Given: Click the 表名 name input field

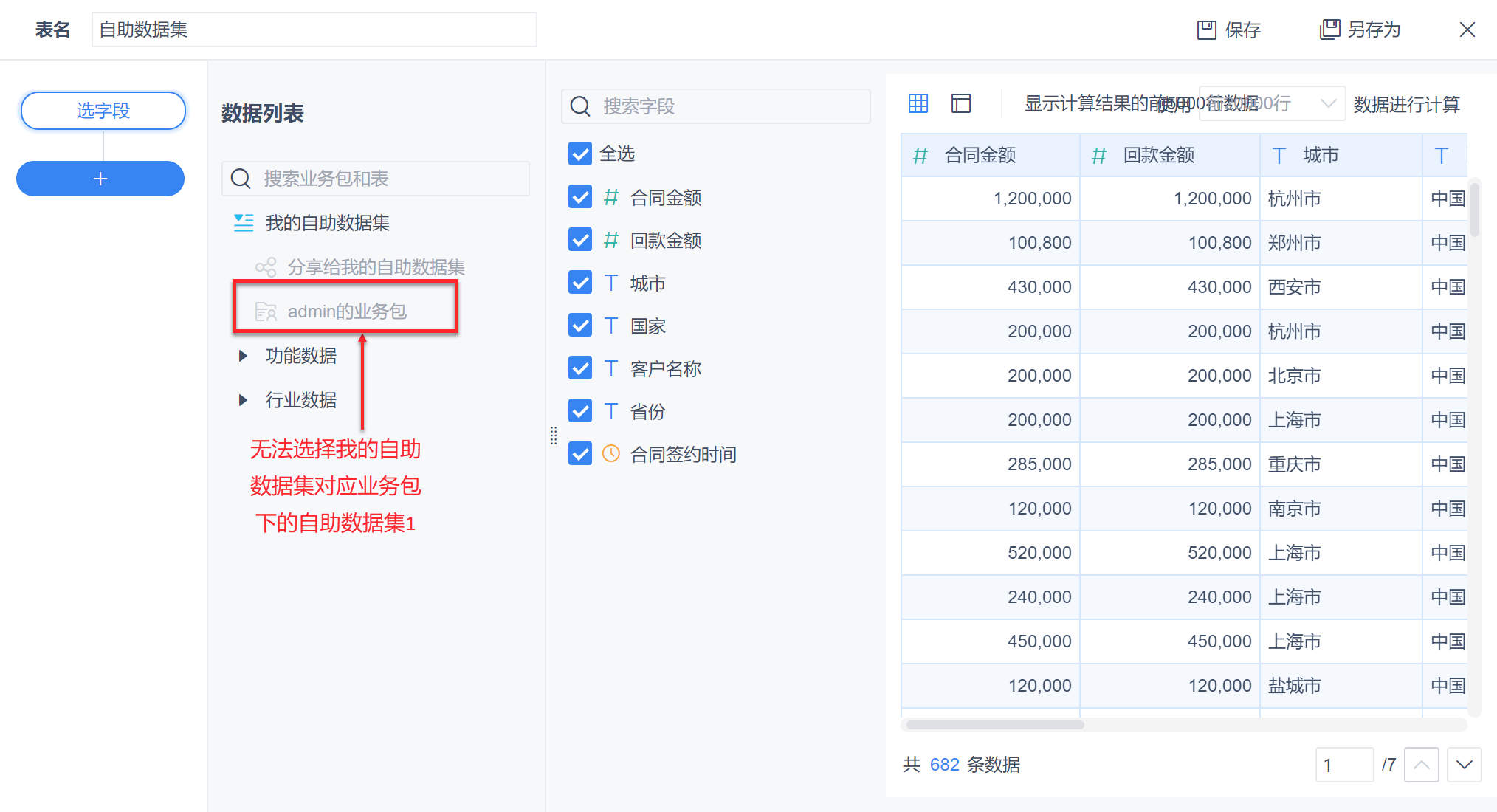Looking at the screenshot, I should pyautogui.click(x=314, y=30).
